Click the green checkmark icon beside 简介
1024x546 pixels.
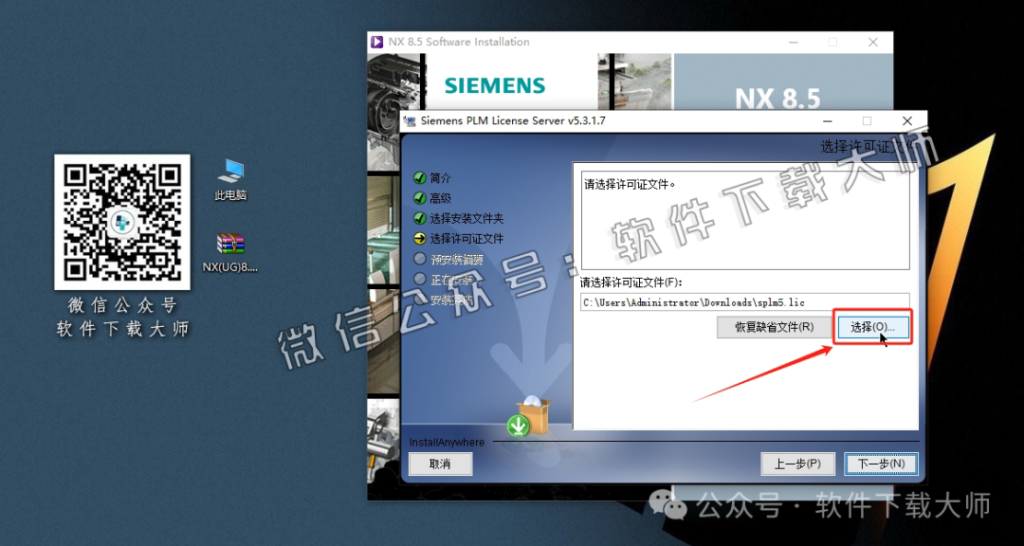[x=420, y=178]
